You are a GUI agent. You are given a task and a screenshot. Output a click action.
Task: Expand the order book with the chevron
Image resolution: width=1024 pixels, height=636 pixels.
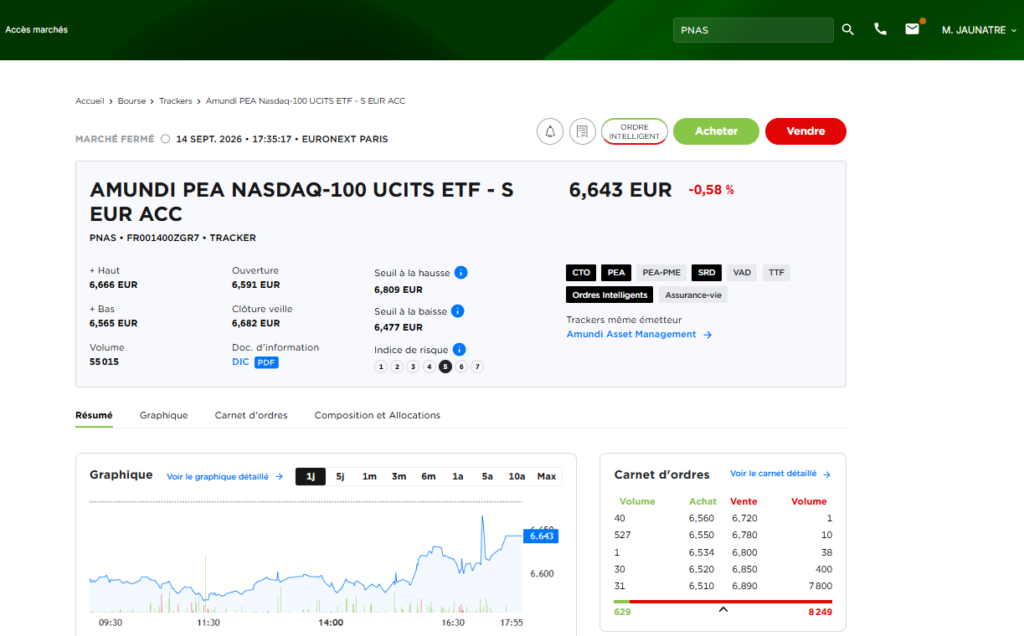pos(723,609)
